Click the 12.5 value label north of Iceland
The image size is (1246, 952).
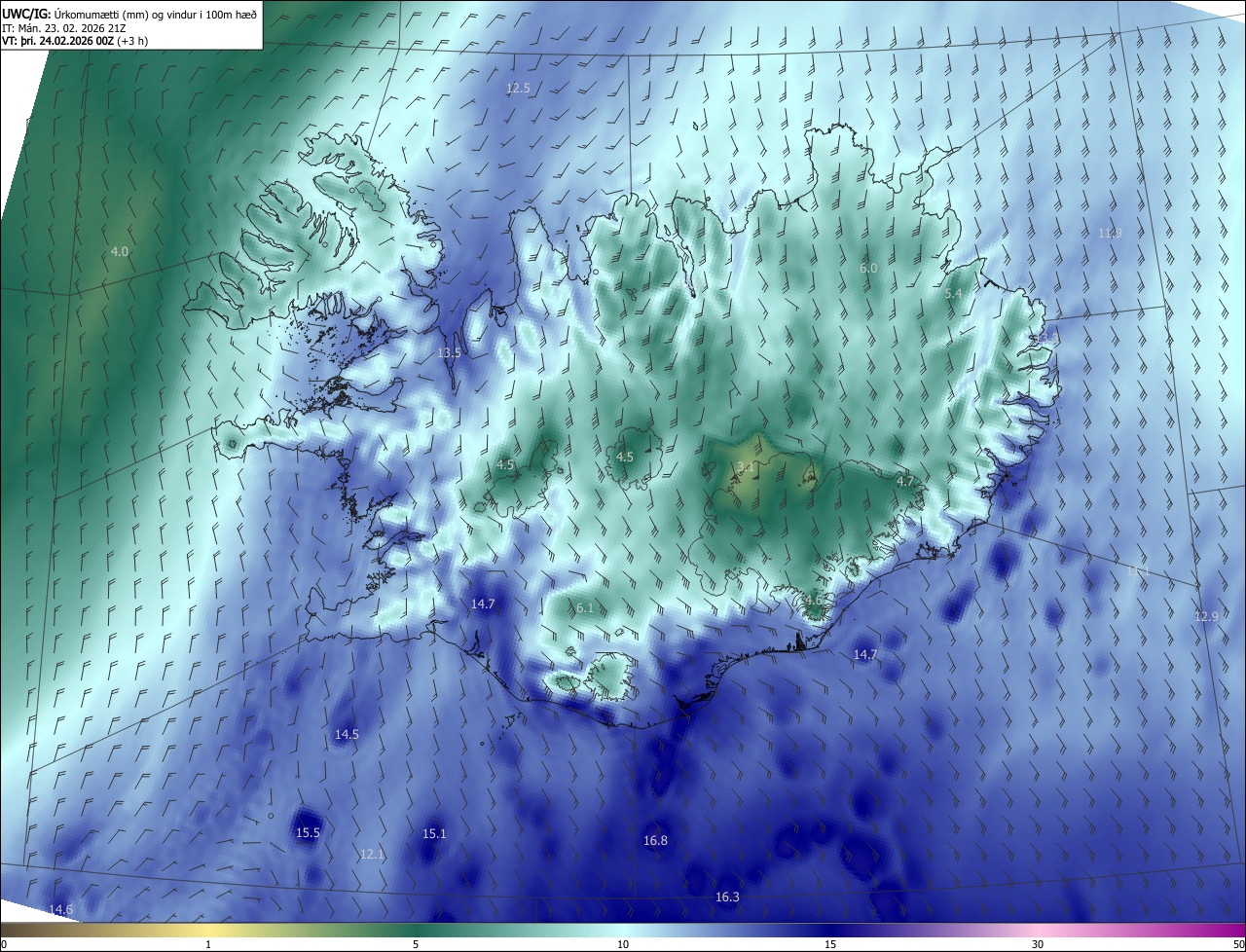coord(518,88)
